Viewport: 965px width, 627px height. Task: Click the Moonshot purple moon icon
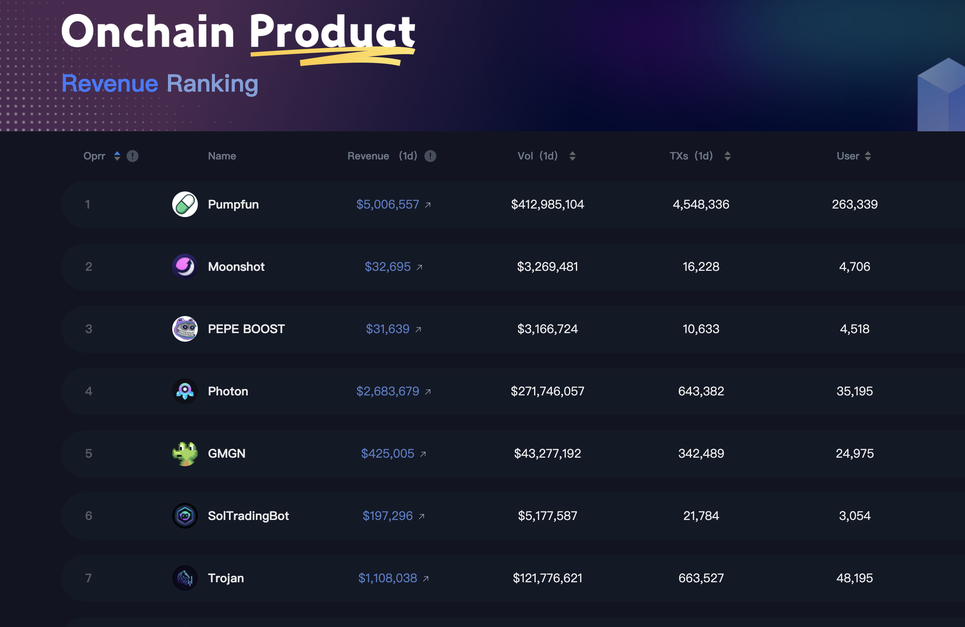click(x=185, y=266)
